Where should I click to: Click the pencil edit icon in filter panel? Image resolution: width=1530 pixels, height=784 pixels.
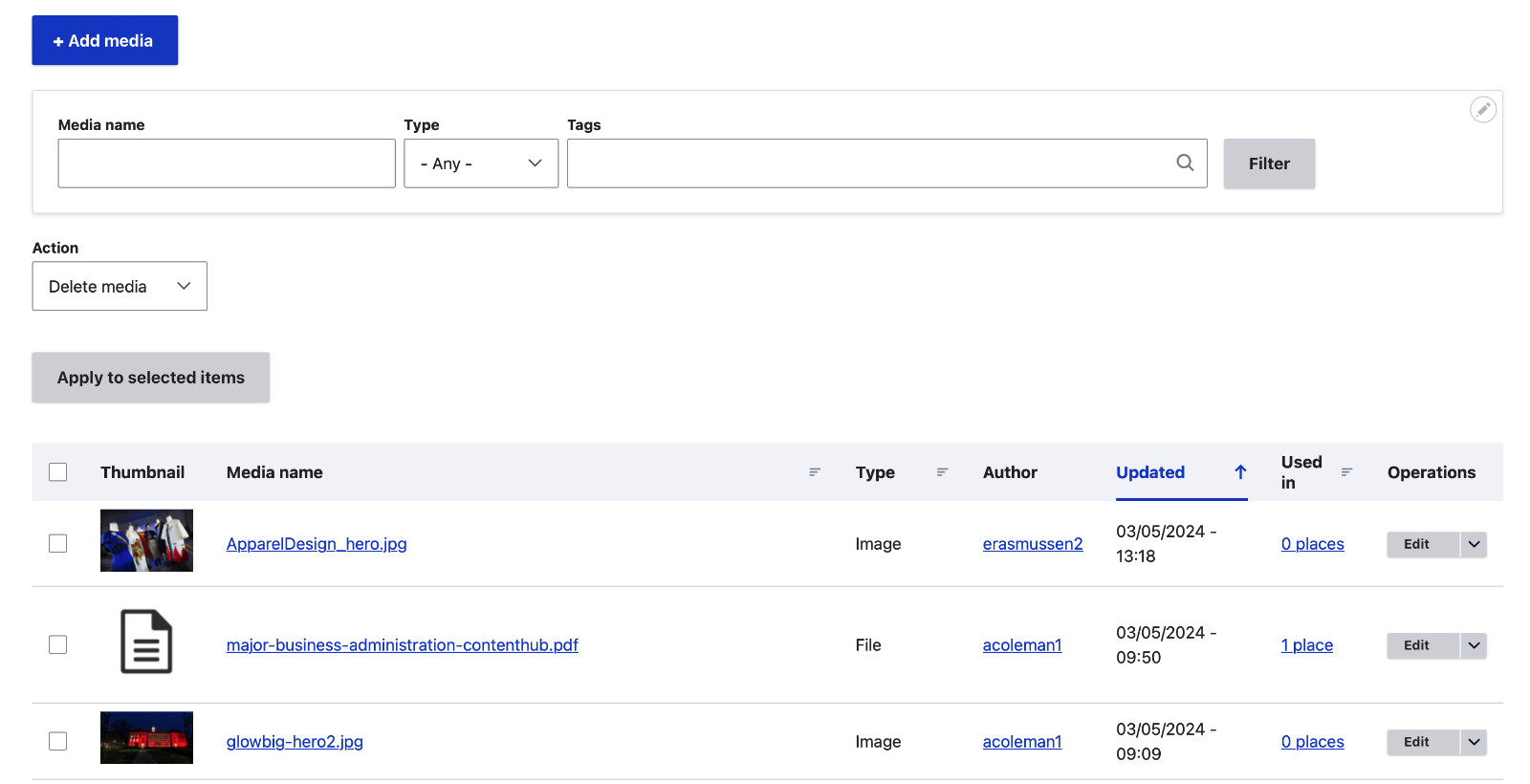[x=1482, y=110]
